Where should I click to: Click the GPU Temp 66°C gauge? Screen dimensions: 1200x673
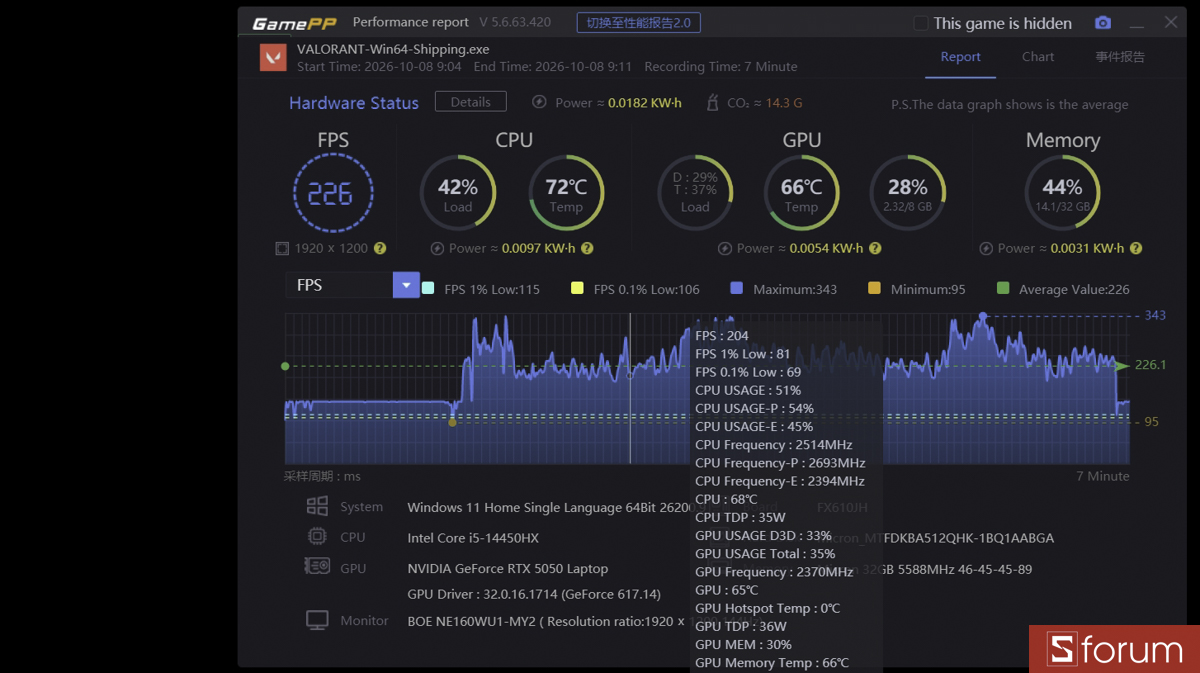801,193
